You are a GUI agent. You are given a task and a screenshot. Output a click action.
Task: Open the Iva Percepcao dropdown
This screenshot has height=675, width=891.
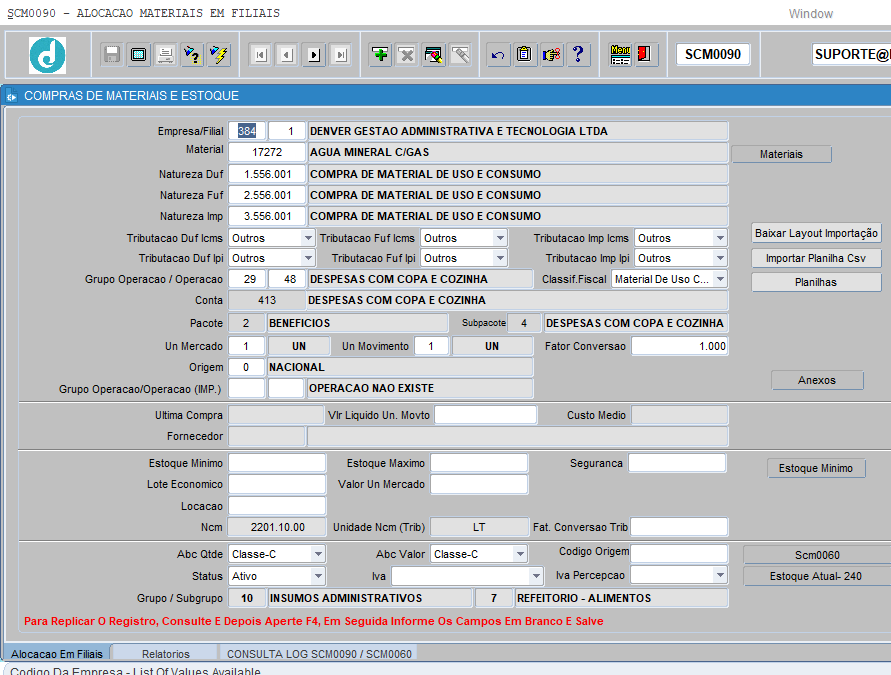click(x=720, y=575)
